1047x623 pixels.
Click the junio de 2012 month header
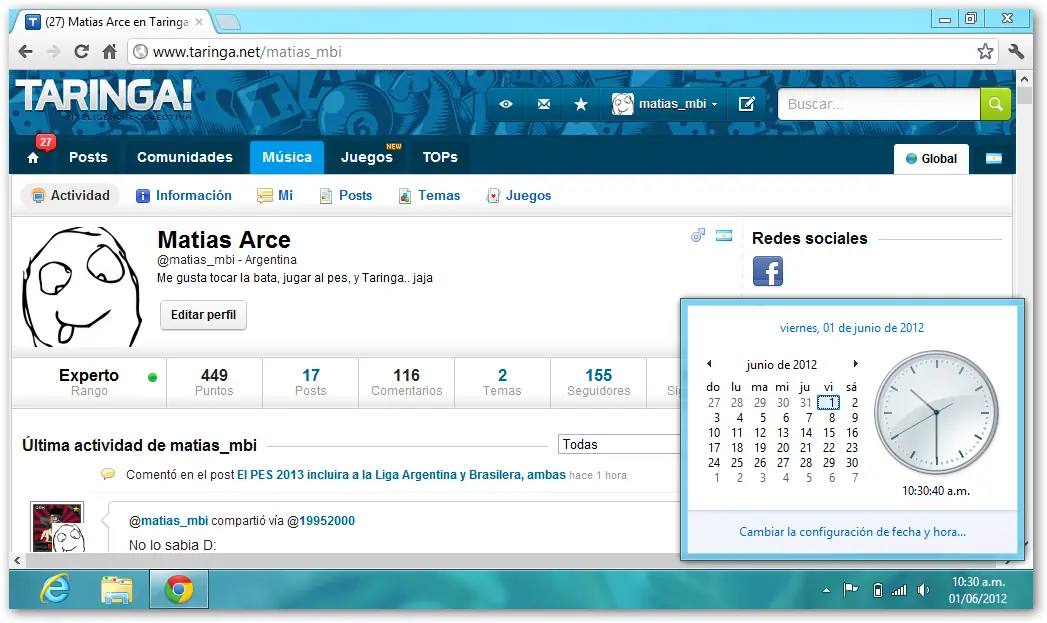781,365
